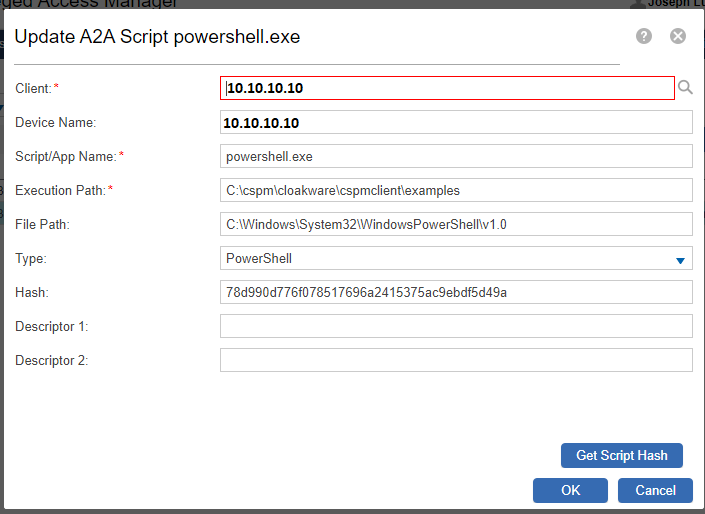Viewport: 705px width, 514px height.
Task: Select the Script/App Name text box
Action: click(456, 156)
